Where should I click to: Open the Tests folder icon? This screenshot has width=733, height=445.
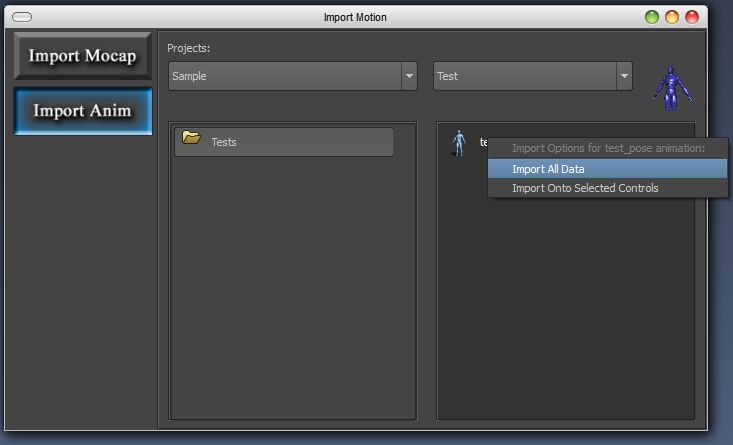(x=191, y=137)
